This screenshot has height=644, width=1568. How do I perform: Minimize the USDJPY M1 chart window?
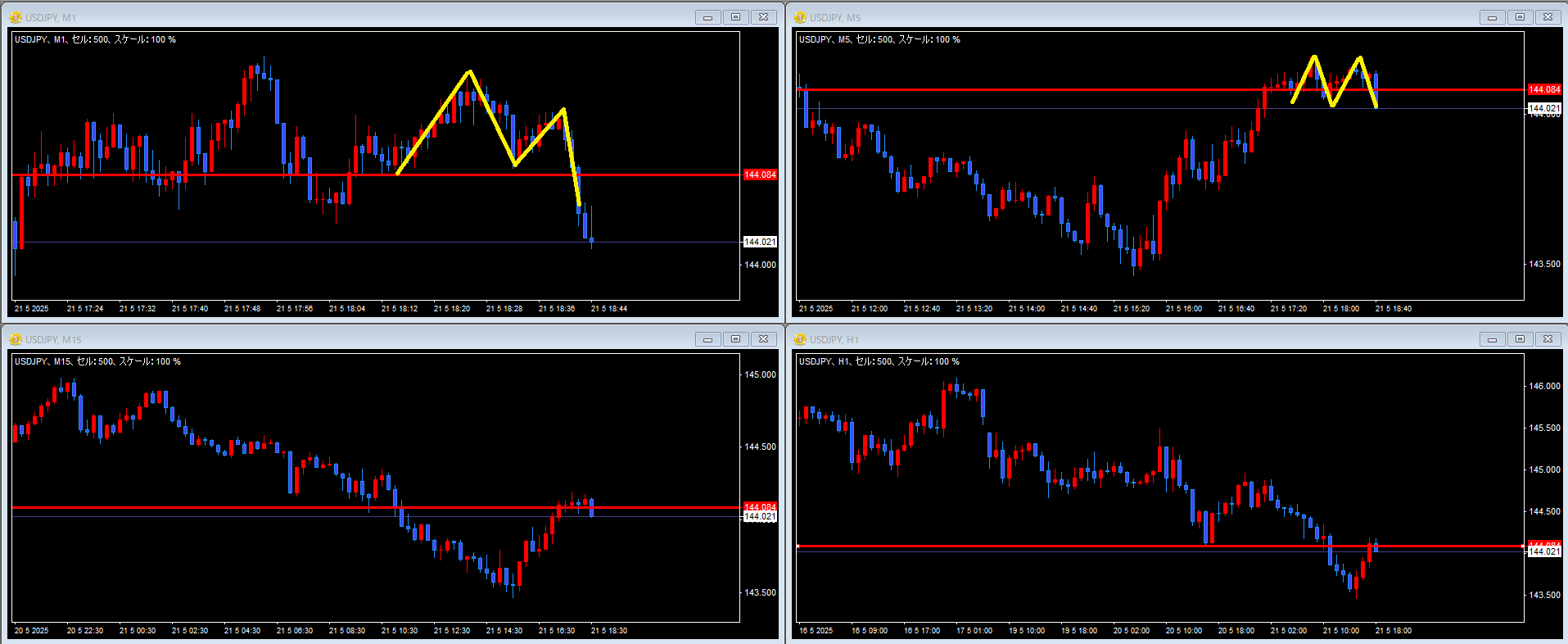(x=708, y=17)
